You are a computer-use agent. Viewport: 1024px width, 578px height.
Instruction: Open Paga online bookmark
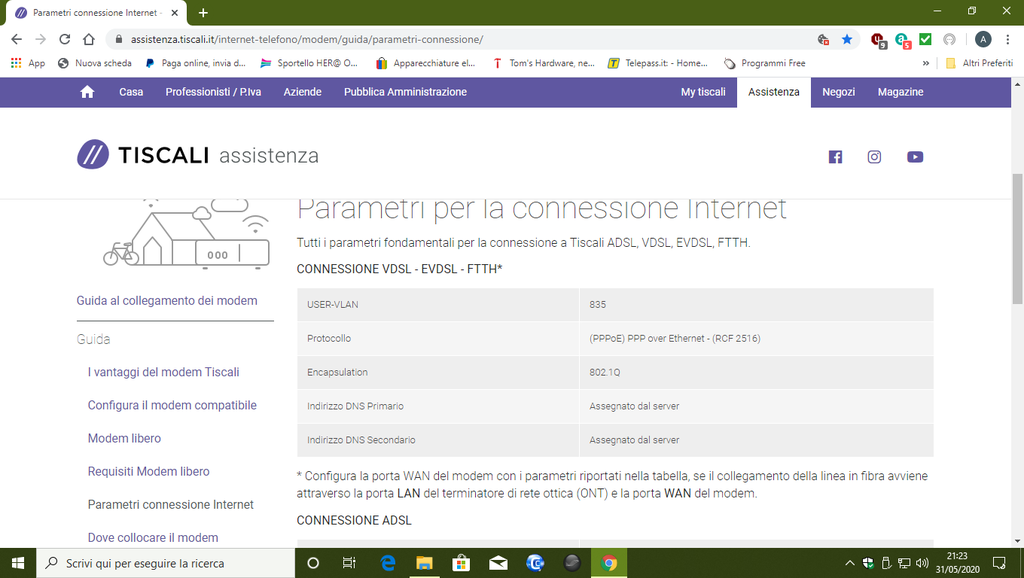(195, 63)
